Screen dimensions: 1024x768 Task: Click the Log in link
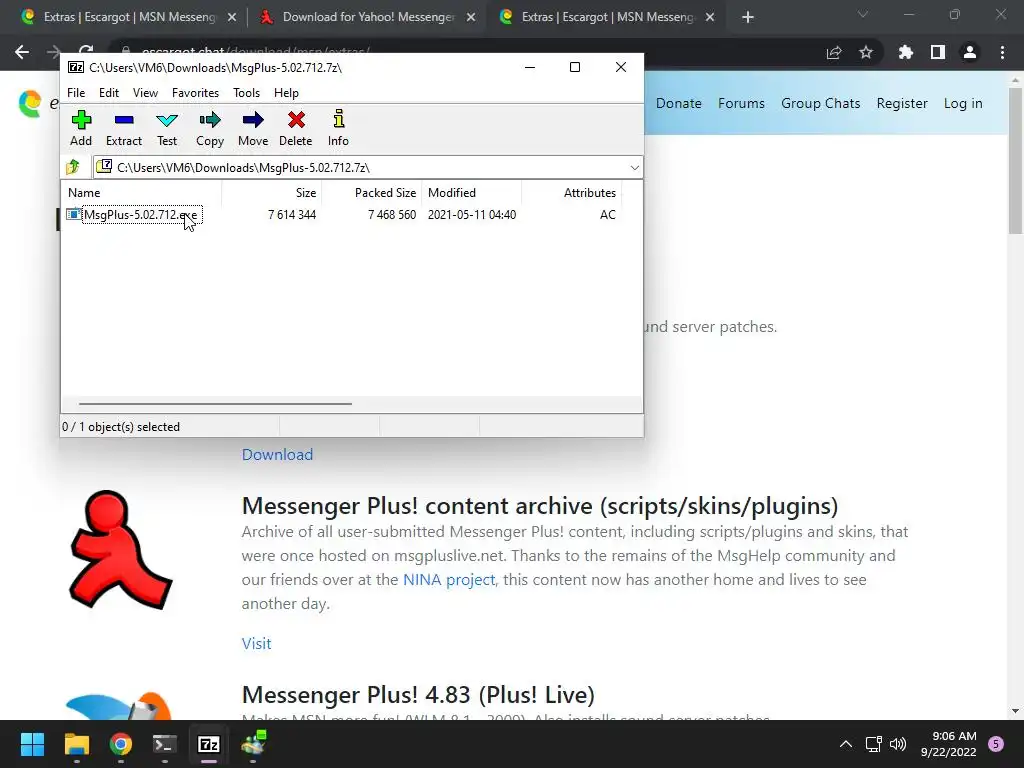click(x=963, y=103)
